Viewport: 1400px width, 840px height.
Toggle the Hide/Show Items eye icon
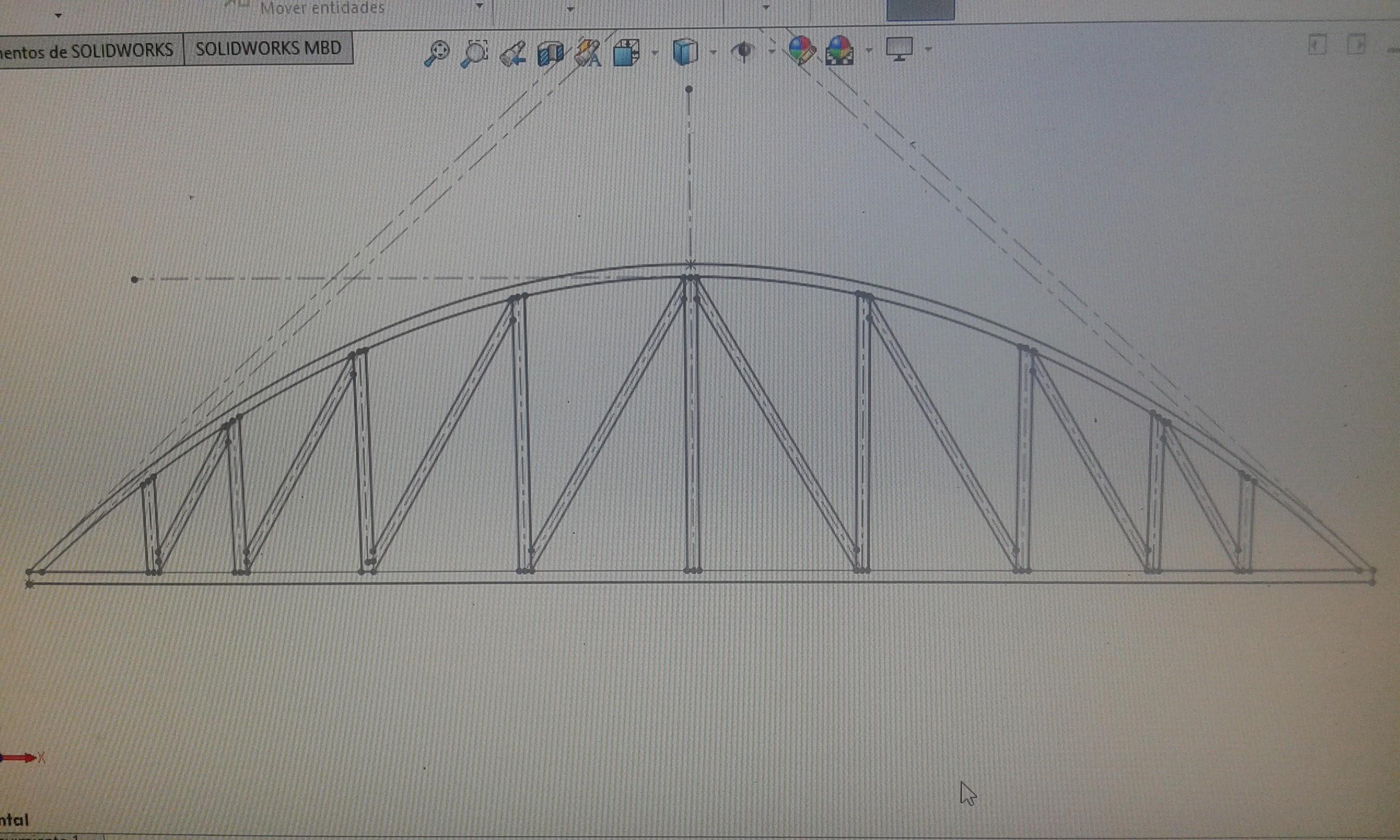coord(744,51)
